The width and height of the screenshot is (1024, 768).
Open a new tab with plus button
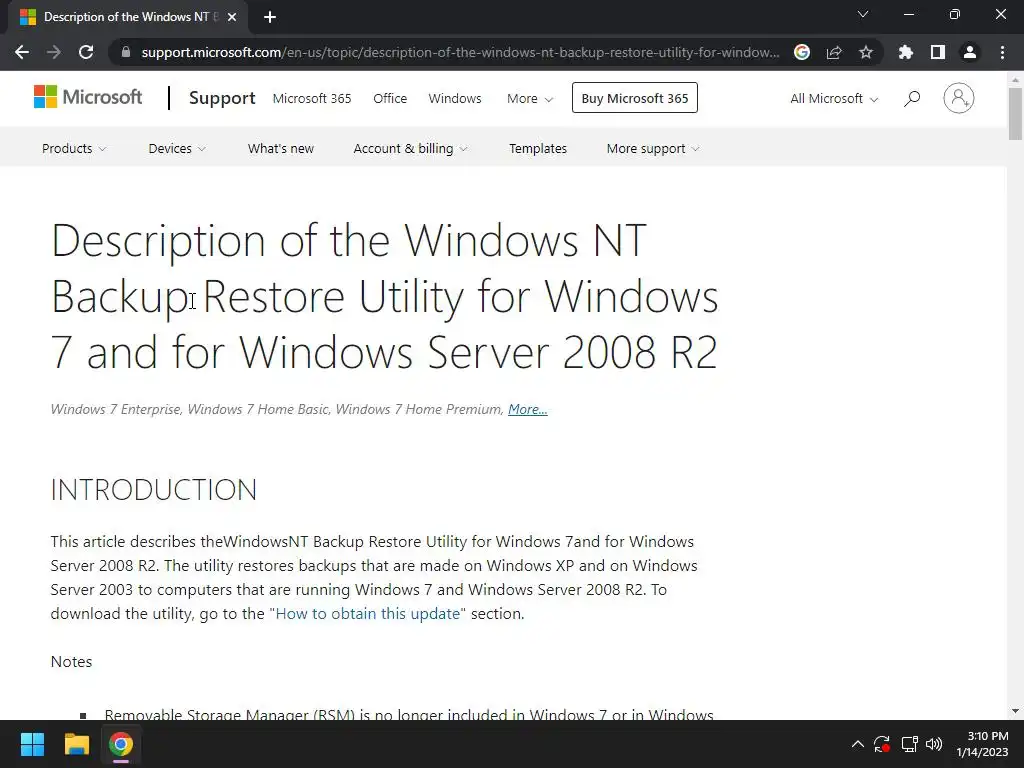point(270,17)
